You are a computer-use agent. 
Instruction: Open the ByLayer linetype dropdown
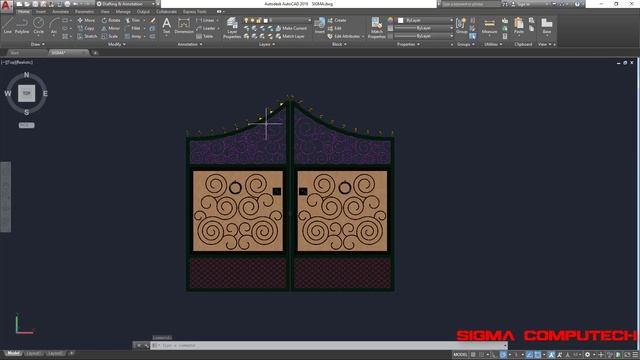(x=424, y=36)
